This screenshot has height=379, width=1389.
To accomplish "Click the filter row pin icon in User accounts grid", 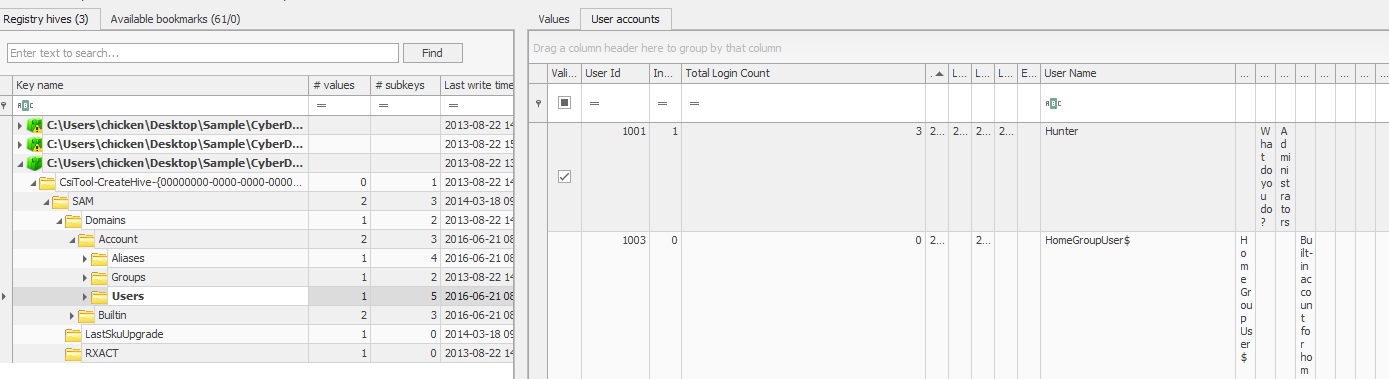I will (x=540, y=103).
